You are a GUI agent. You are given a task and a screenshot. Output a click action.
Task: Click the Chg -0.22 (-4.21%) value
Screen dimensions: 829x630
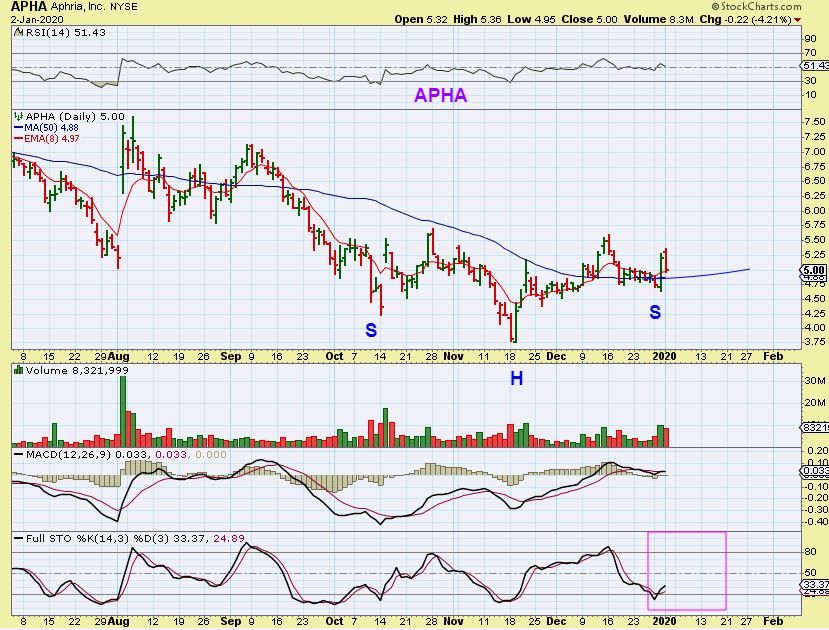745,20
